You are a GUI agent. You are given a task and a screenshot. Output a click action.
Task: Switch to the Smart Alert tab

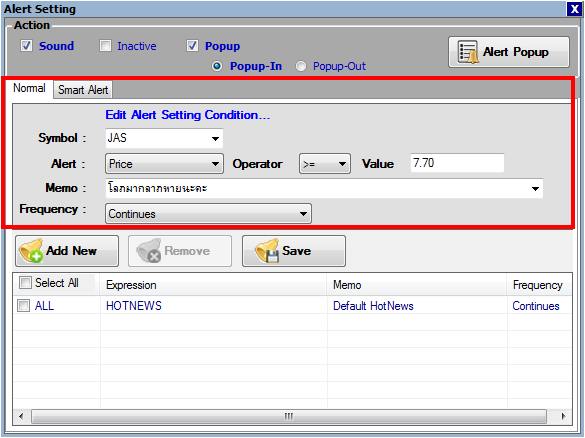point(83,90)
